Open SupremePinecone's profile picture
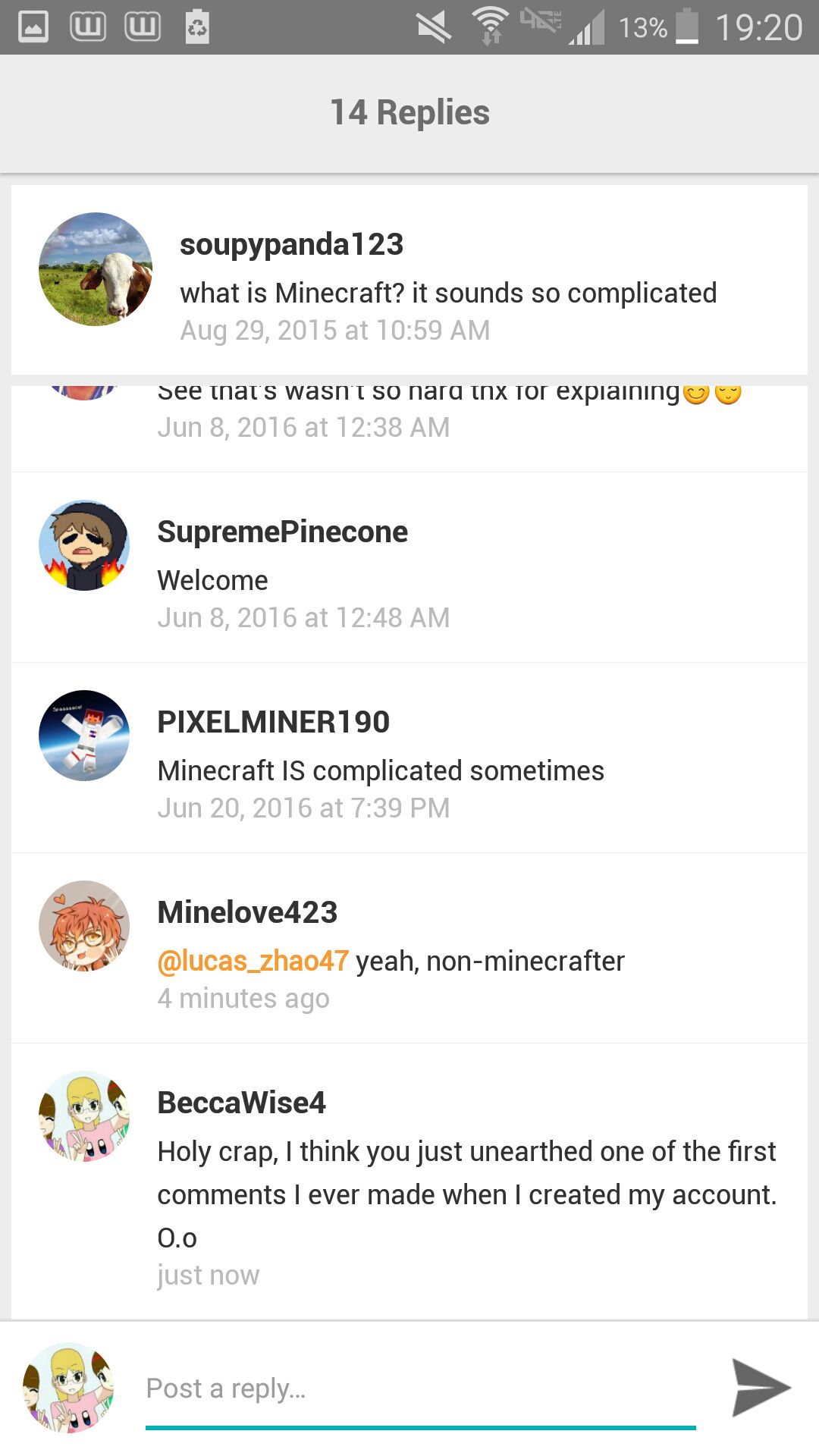 (84, 545)
